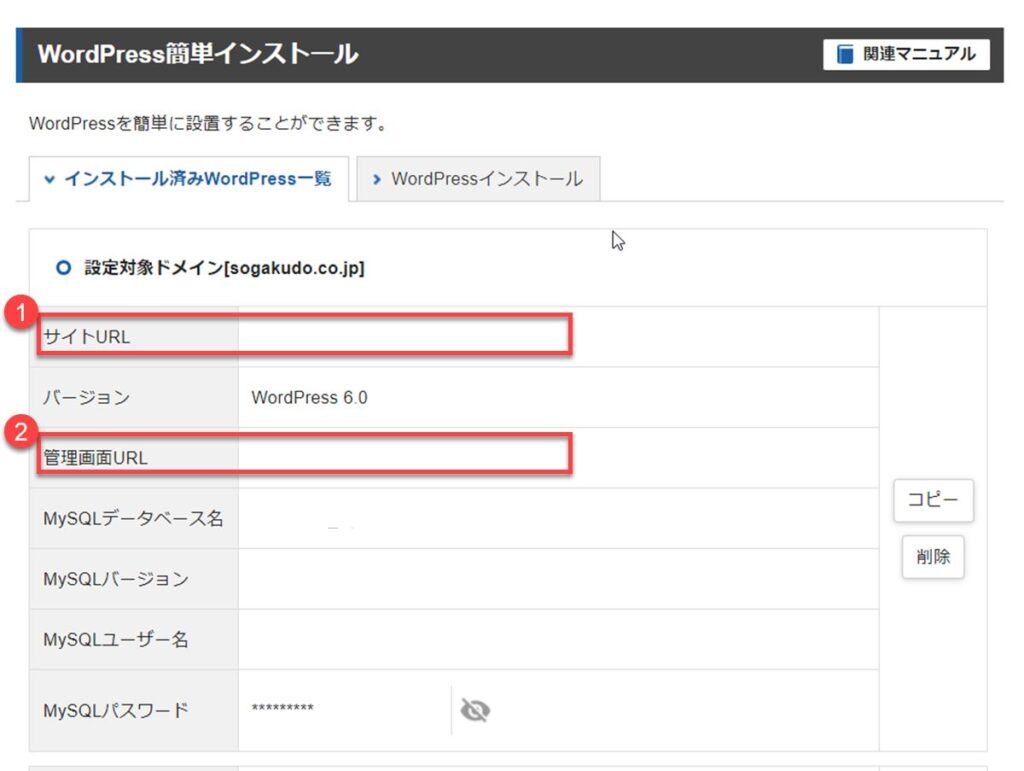
Task: Click the circle bullet icon beside 設定対象ドメイン
Action: 63,268
